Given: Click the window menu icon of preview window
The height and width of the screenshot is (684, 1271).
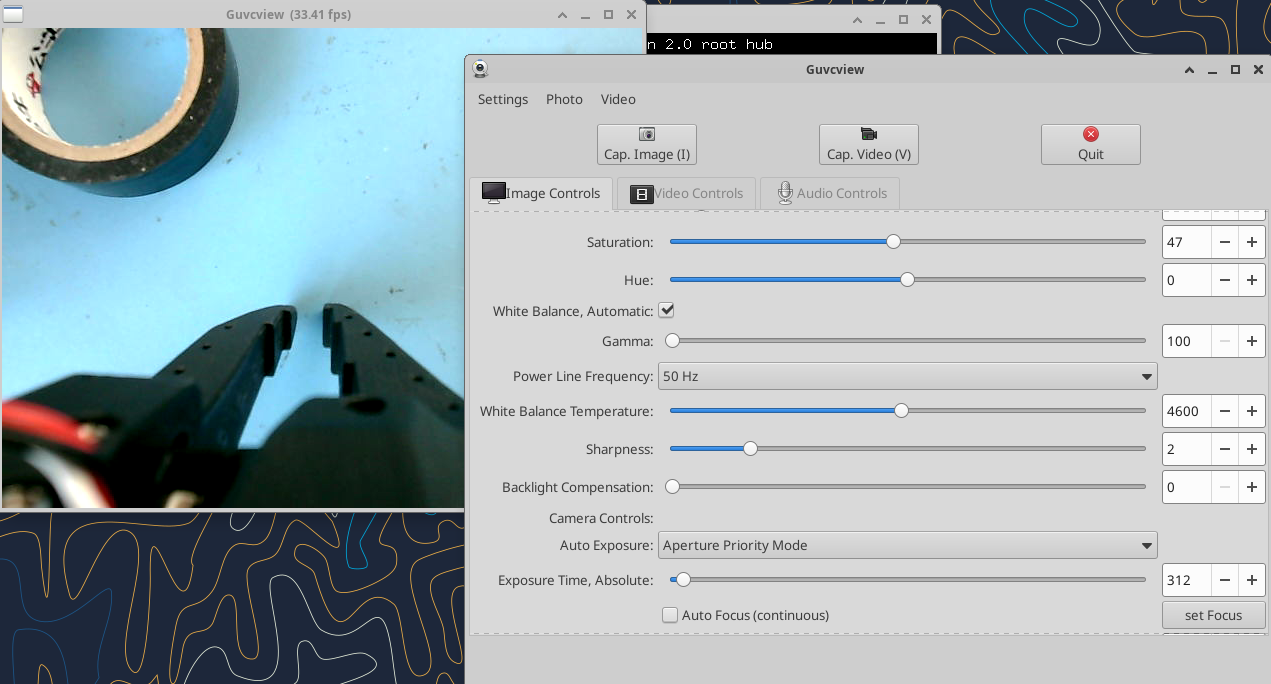Looking at the screenshot, I should [14, 14].
